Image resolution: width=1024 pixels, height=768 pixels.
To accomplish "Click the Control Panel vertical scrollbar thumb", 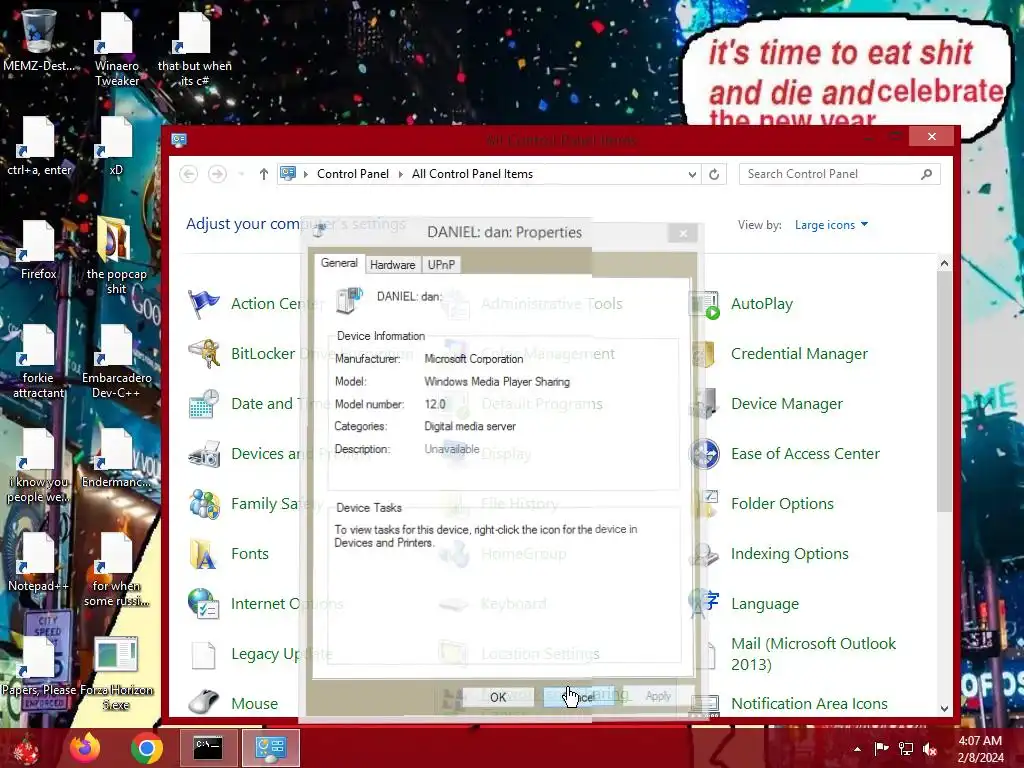I will 944,392.
